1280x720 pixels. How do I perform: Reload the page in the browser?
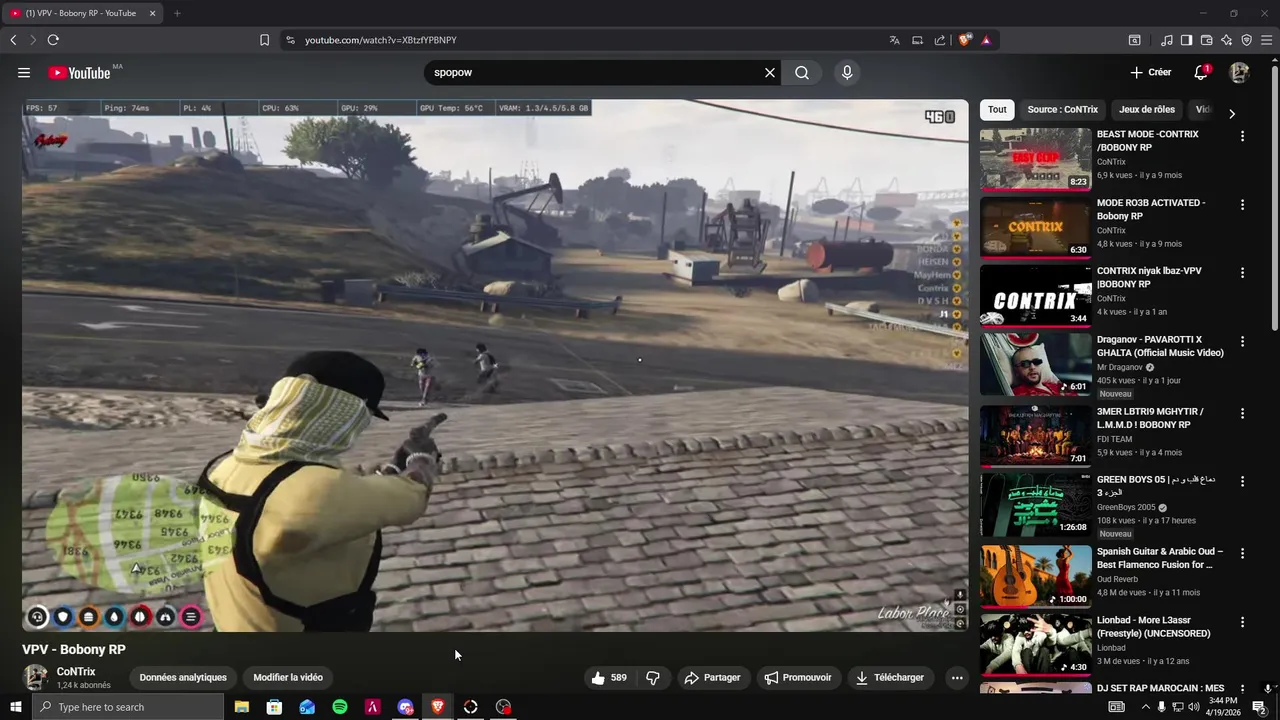[53, 40]
